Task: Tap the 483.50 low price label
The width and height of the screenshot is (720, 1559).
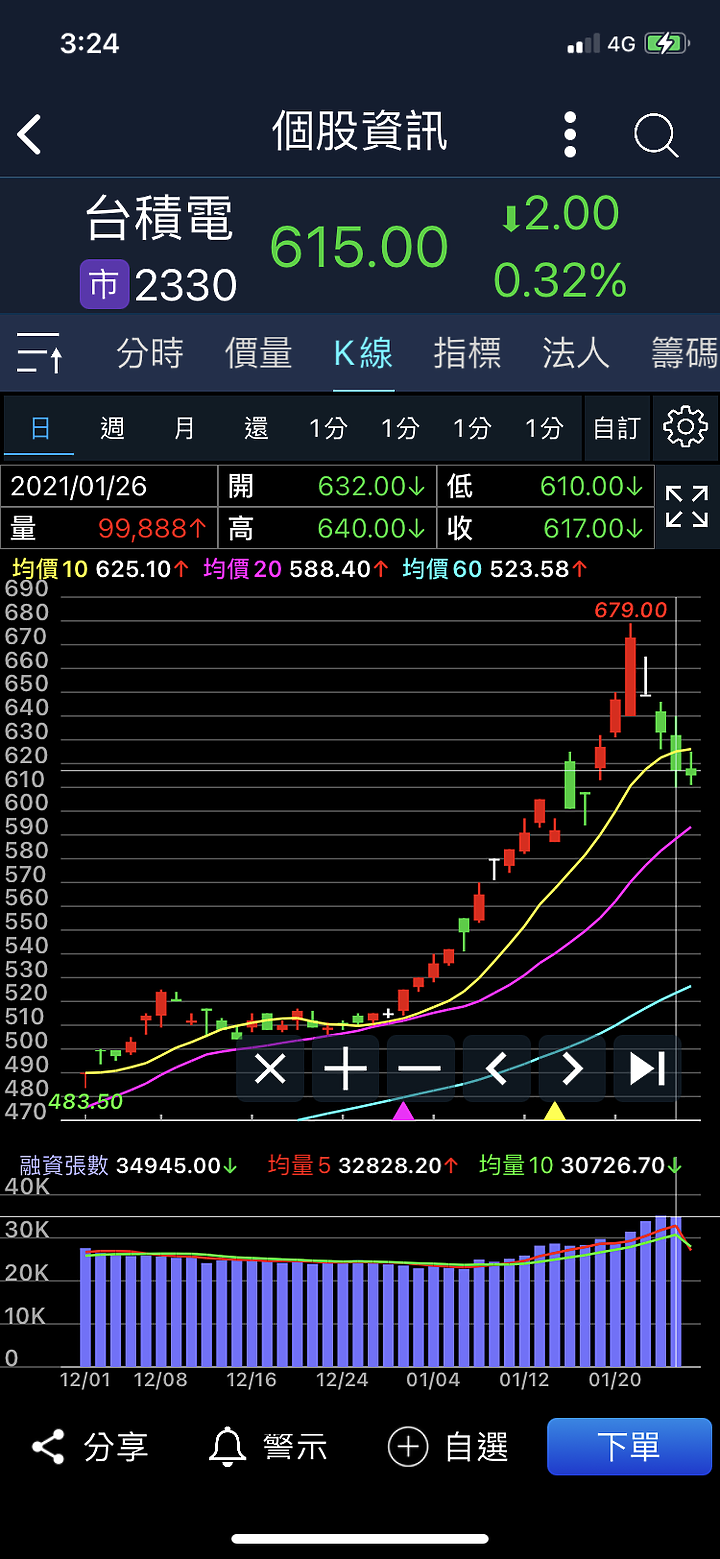Action: [x=85, y=1101]
